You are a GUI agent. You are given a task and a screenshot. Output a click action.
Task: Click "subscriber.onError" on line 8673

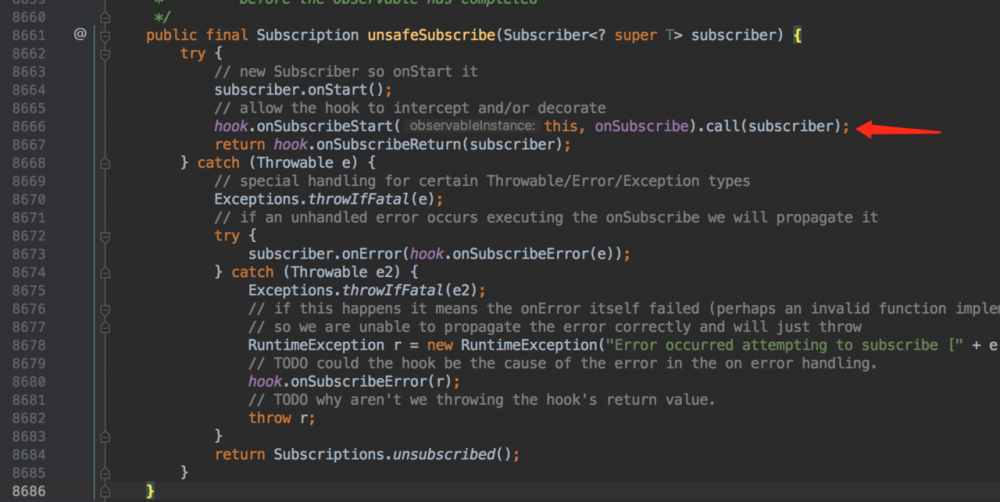(x=325, y=254)
